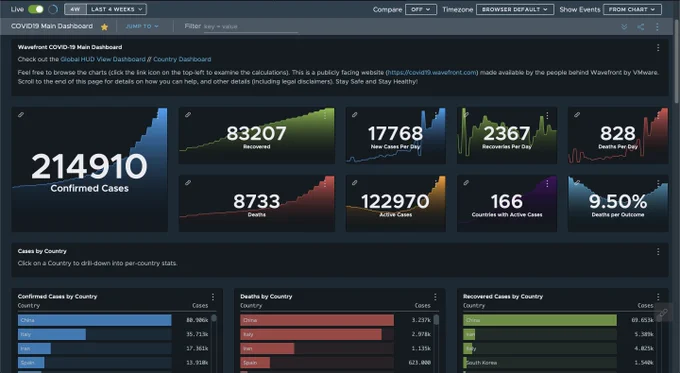
Task: Open kebab menu on New Cases Per Day chart
Action: [x=436, y=115]
